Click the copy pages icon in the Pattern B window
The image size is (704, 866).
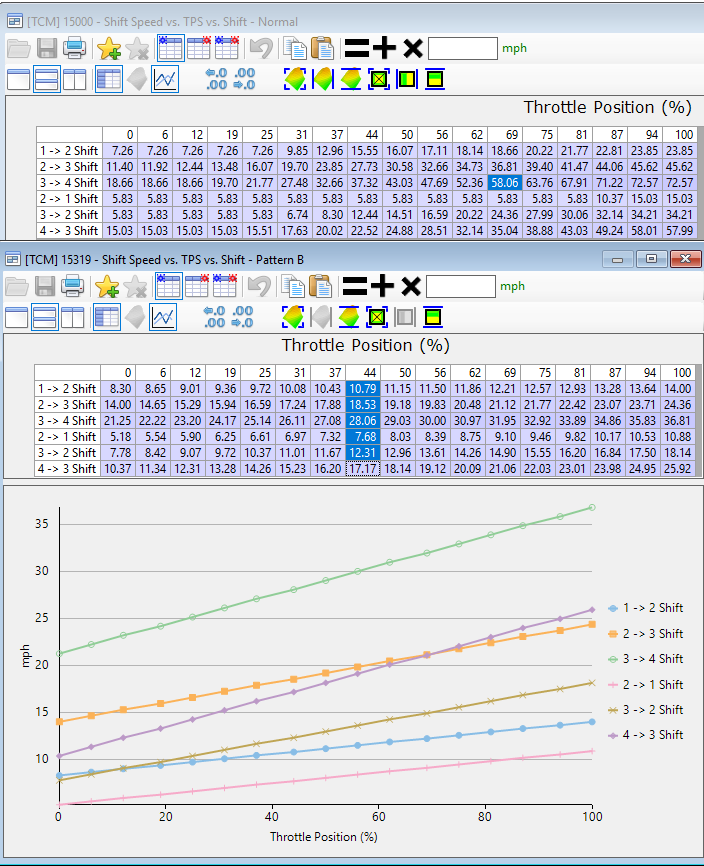point(293,287)
